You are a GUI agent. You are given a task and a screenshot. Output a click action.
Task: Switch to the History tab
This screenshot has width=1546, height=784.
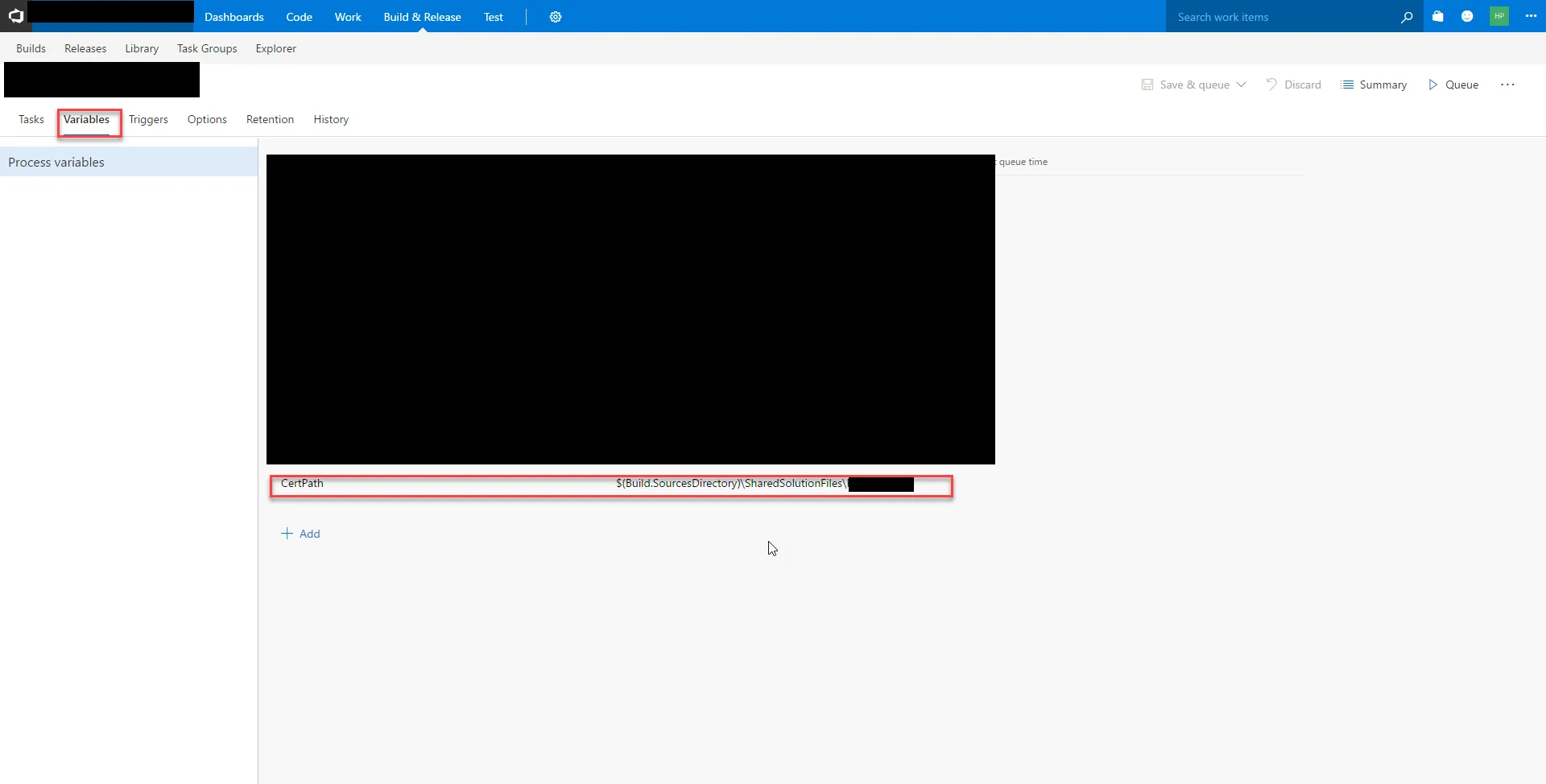331,119
